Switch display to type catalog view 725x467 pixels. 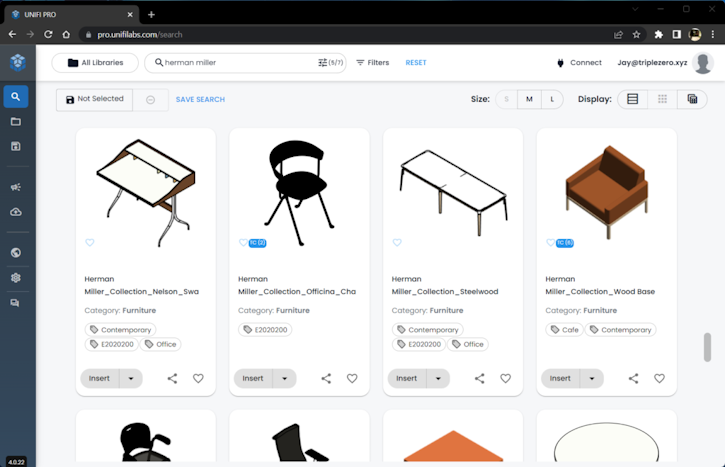click(x=692, y=99)
